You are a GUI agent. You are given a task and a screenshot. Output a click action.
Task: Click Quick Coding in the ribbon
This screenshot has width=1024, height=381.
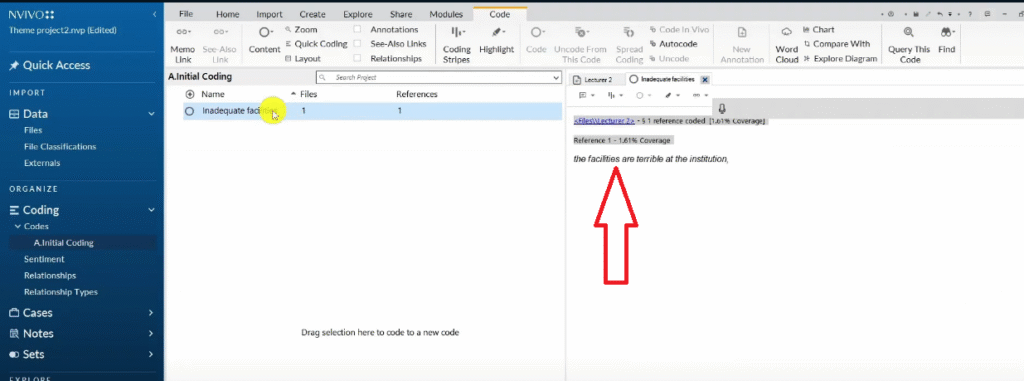tap(316, 44)
